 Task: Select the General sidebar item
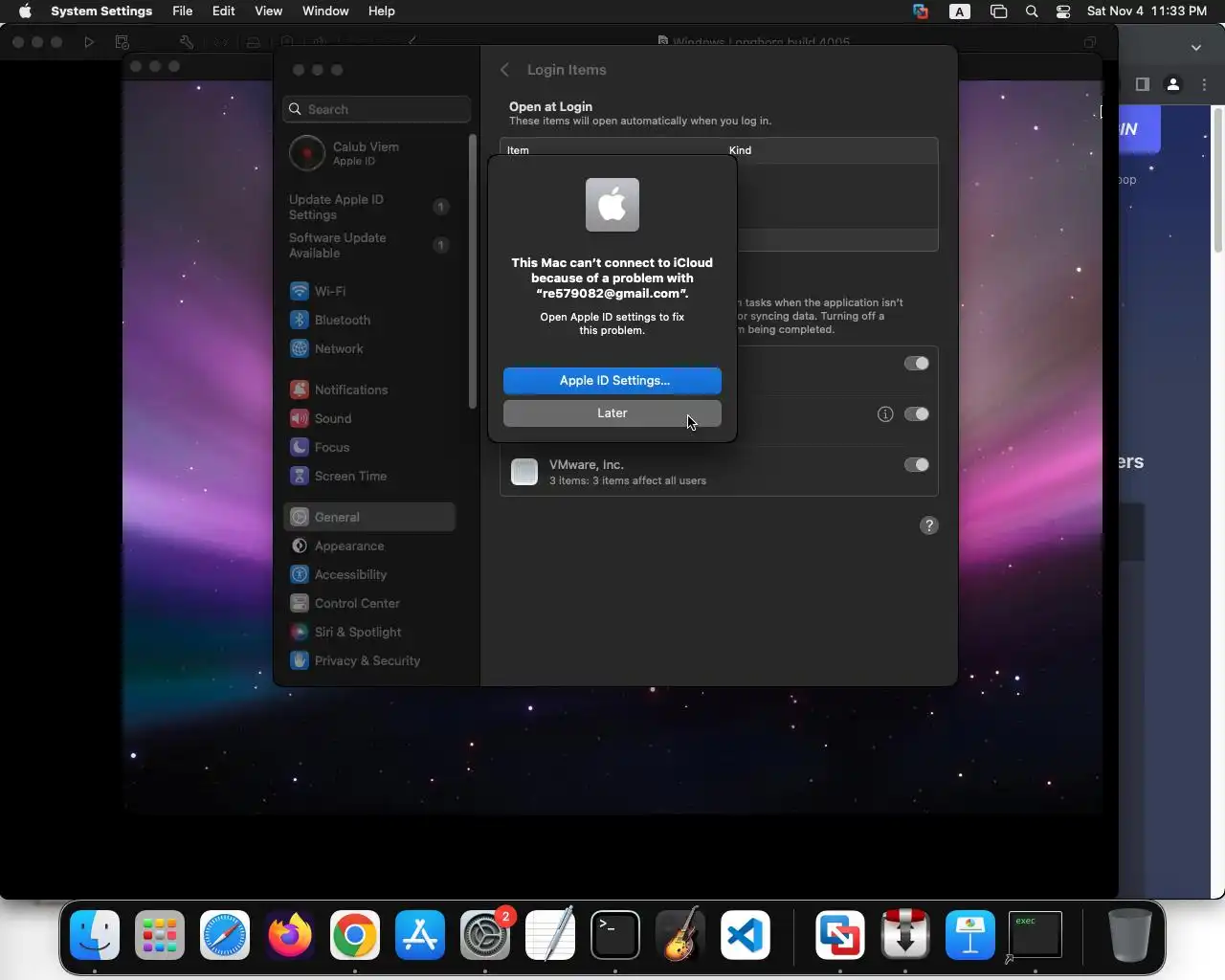click(369, 517)
